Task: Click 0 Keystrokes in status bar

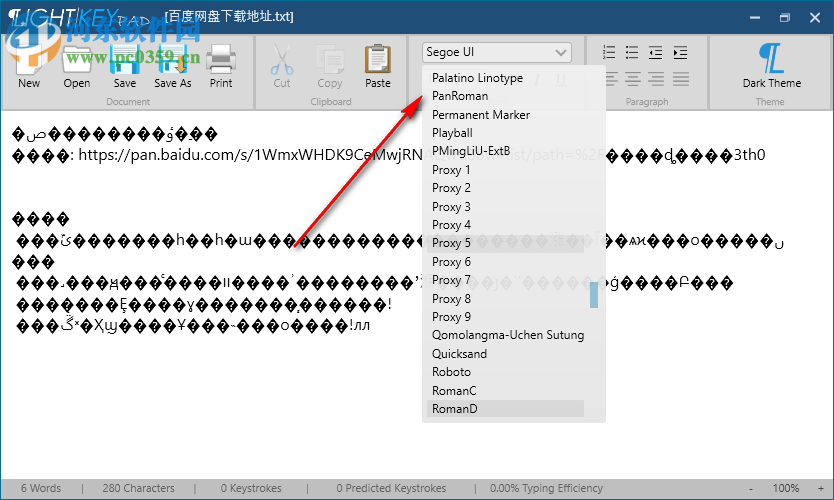Action: 251,488
